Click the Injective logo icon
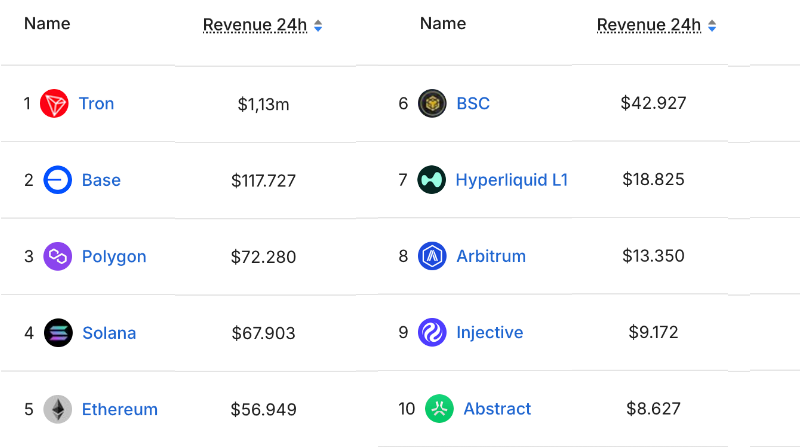800x447 pixels. coord(432,332)
